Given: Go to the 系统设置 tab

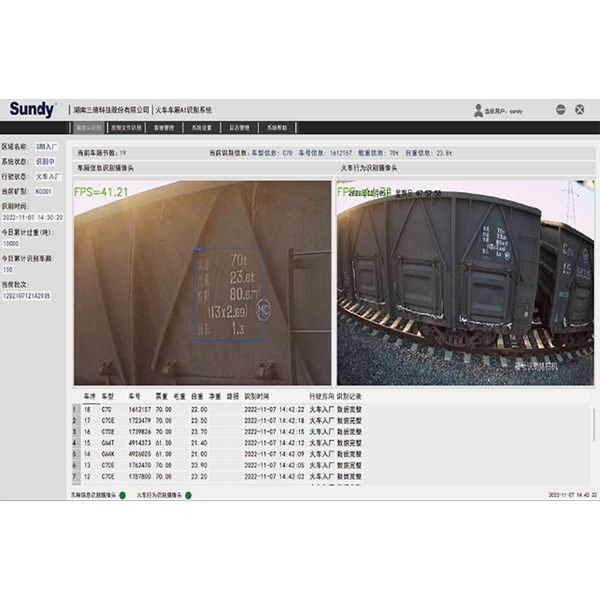Looking at the screenshot, I should point(203,128).
